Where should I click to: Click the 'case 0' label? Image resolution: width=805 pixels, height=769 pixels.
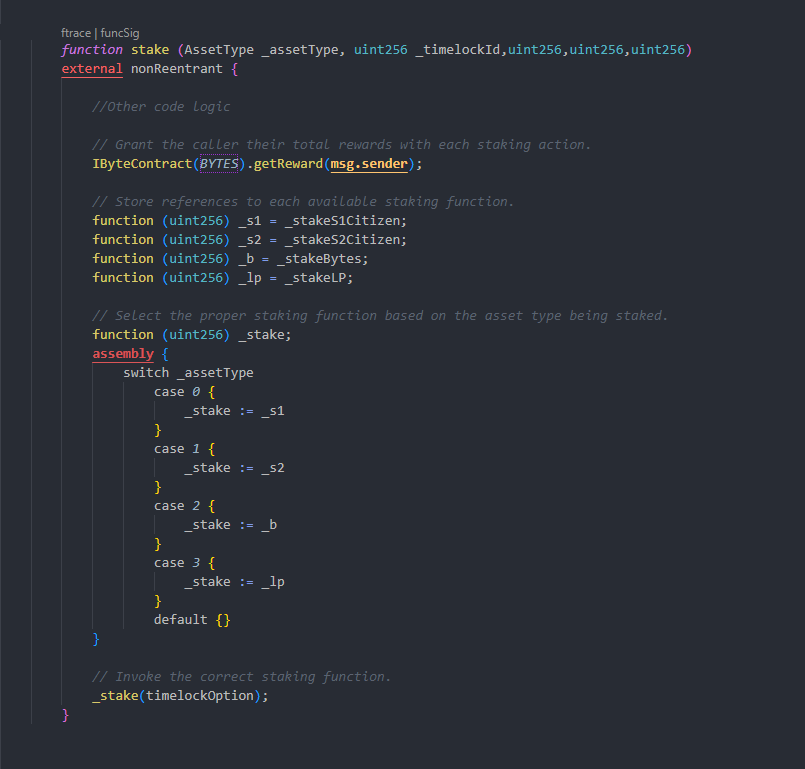[177, 392]
